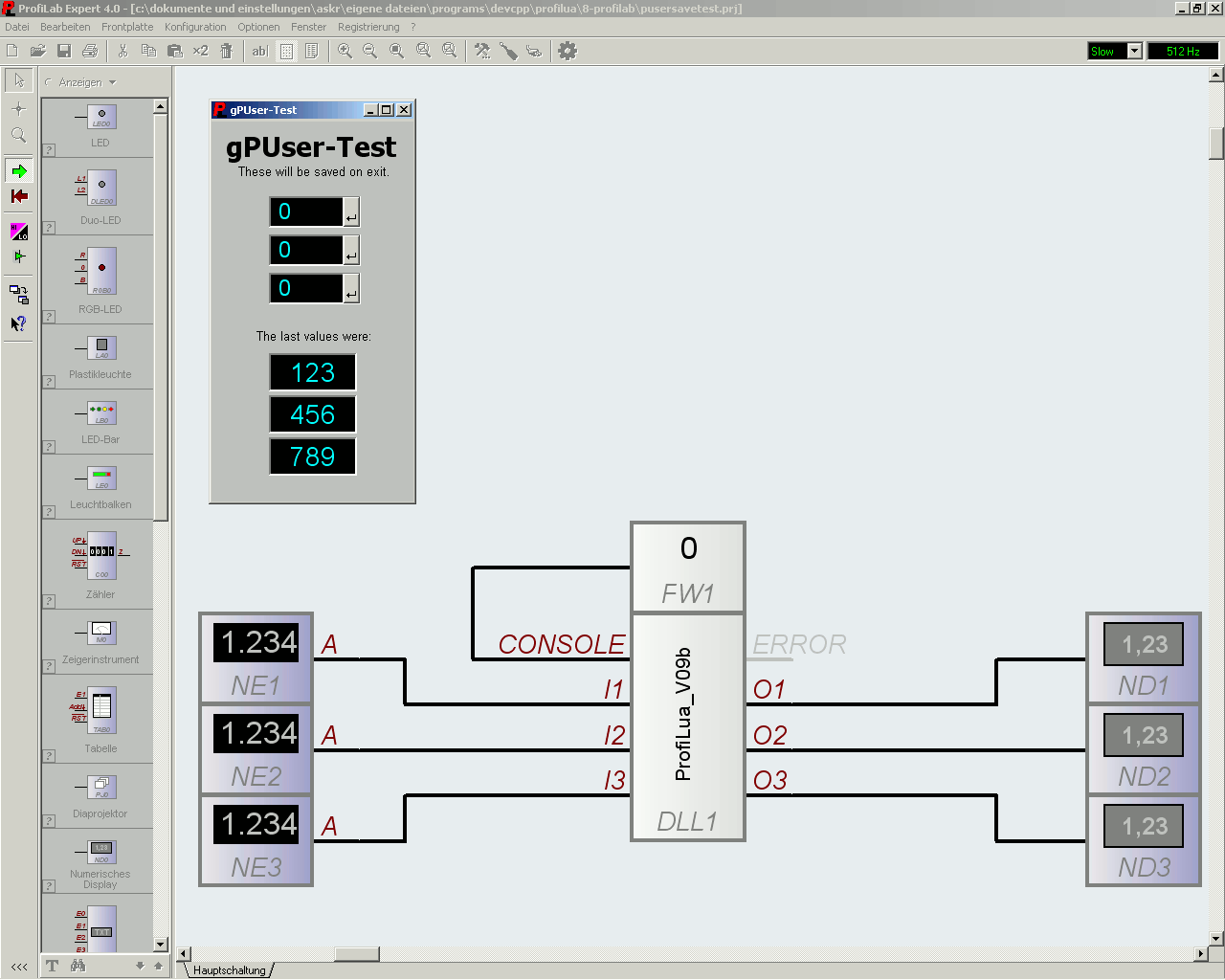Open the Optionen menu

click(258, 27)
